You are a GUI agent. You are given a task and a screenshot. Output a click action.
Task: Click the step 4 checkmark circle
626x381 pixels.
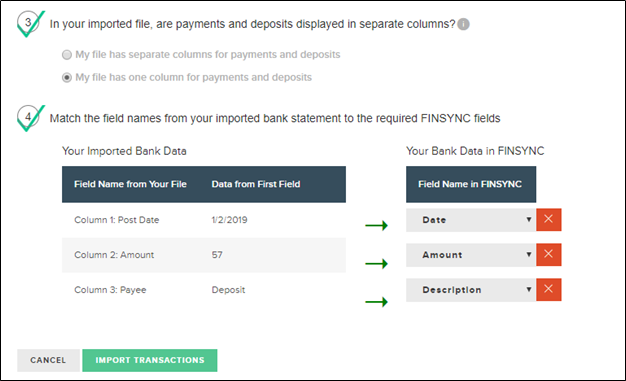[x=28, y=118]
